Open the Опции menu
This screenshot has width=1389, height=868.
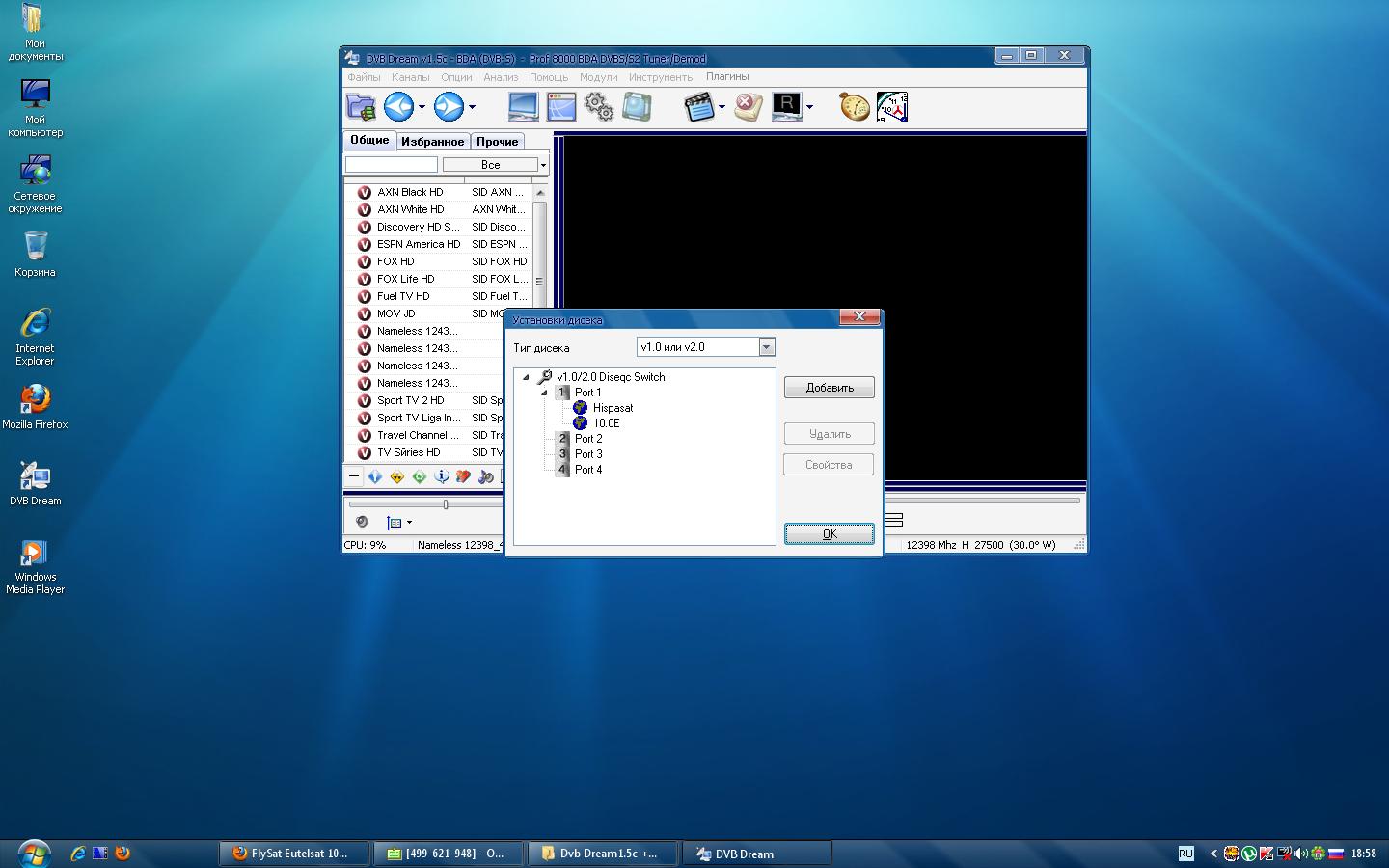point(456,77)
